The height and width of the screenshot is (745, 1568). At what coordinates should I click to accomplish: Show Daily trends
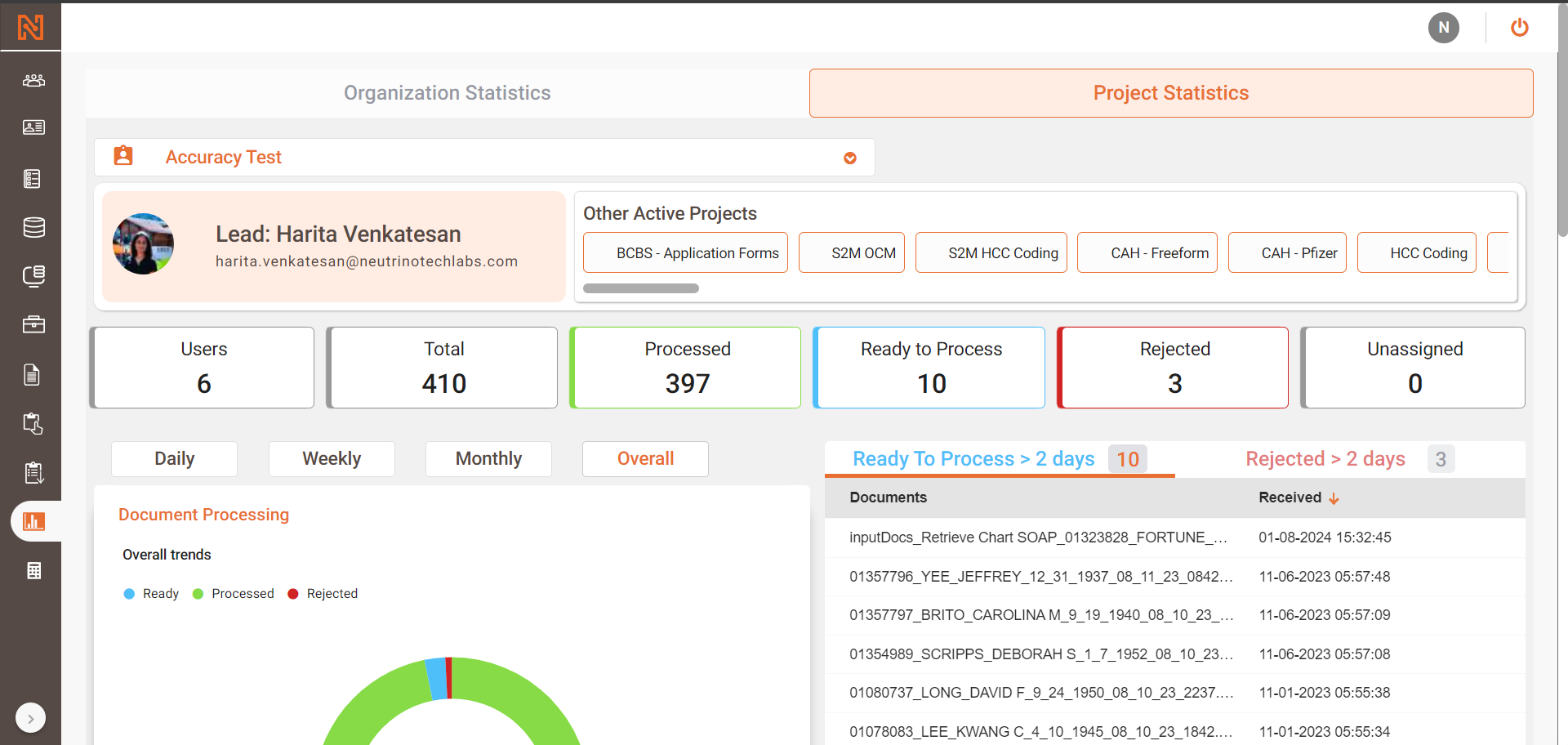tap(174, 459)
